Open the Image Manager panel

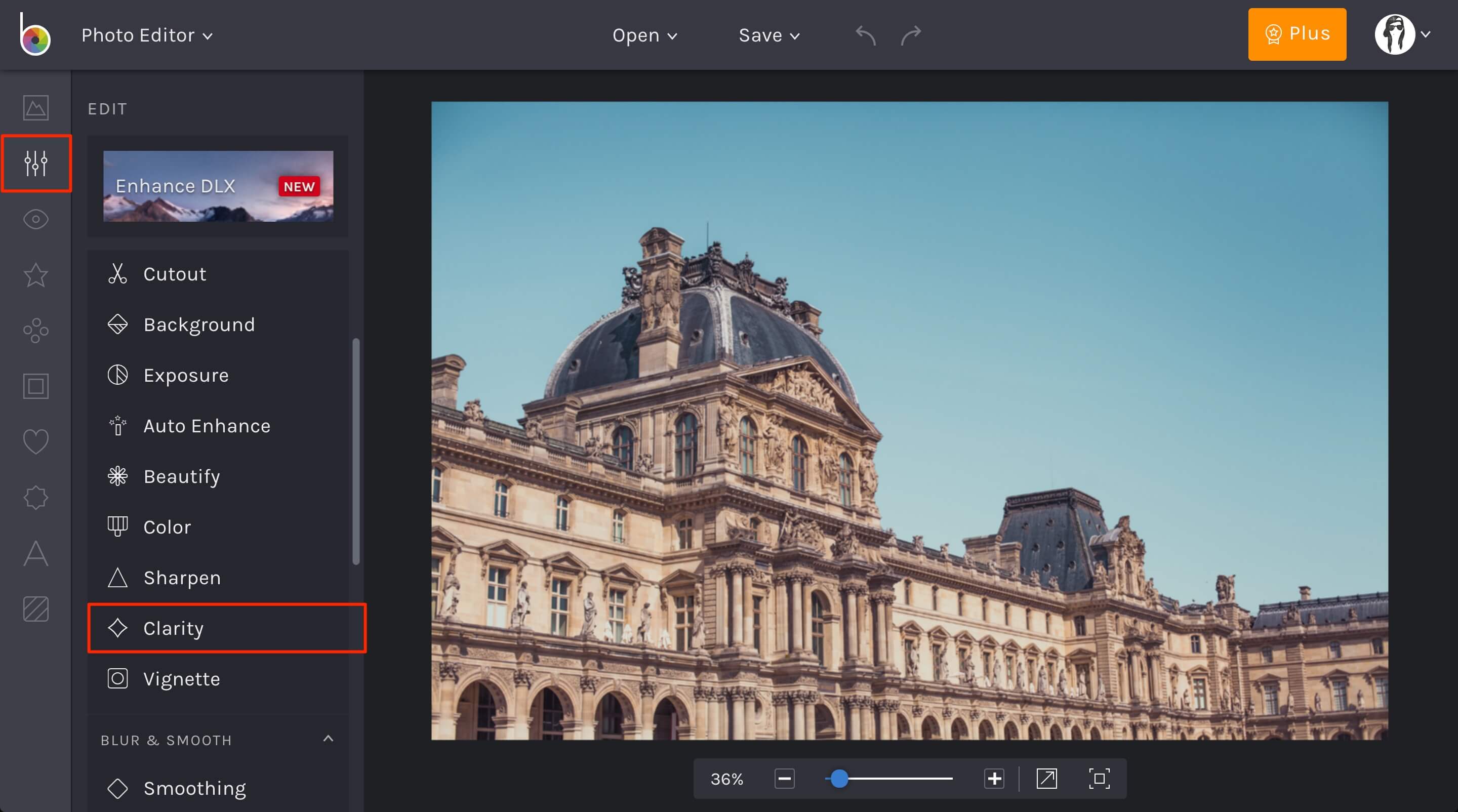[x=35, y=107]
